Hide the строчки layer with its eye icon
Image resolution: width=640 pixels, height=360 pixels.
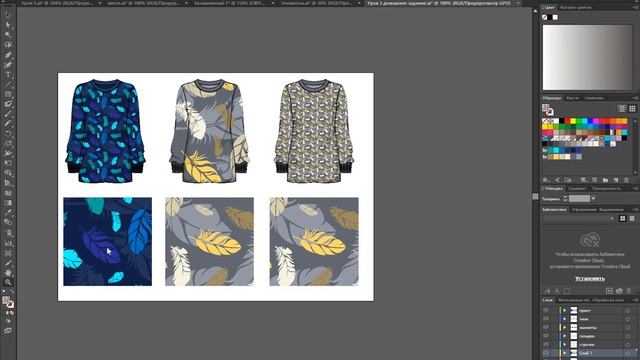coord(546,345)
